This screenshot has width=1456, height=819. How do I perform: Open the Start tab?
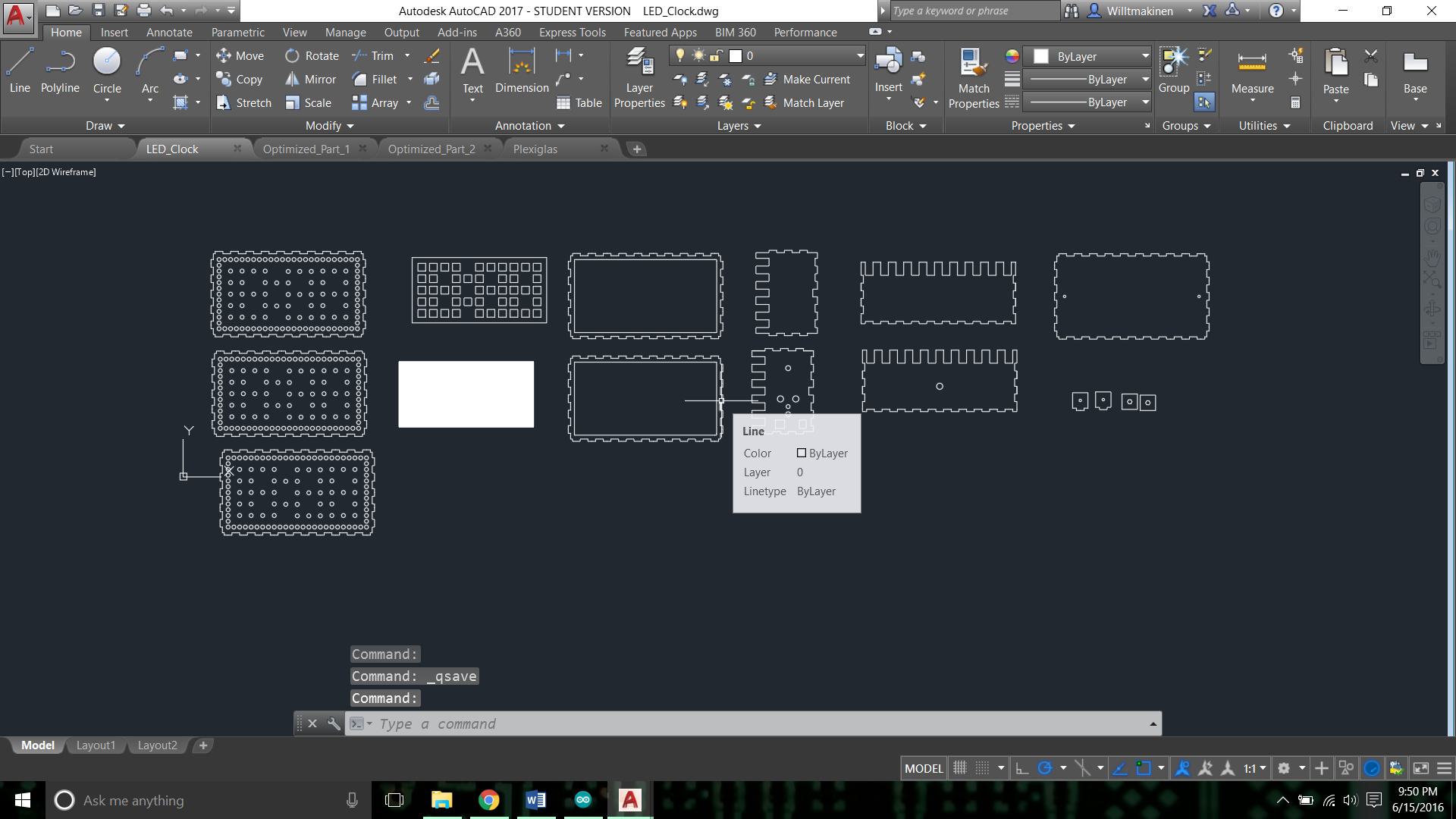41,149
